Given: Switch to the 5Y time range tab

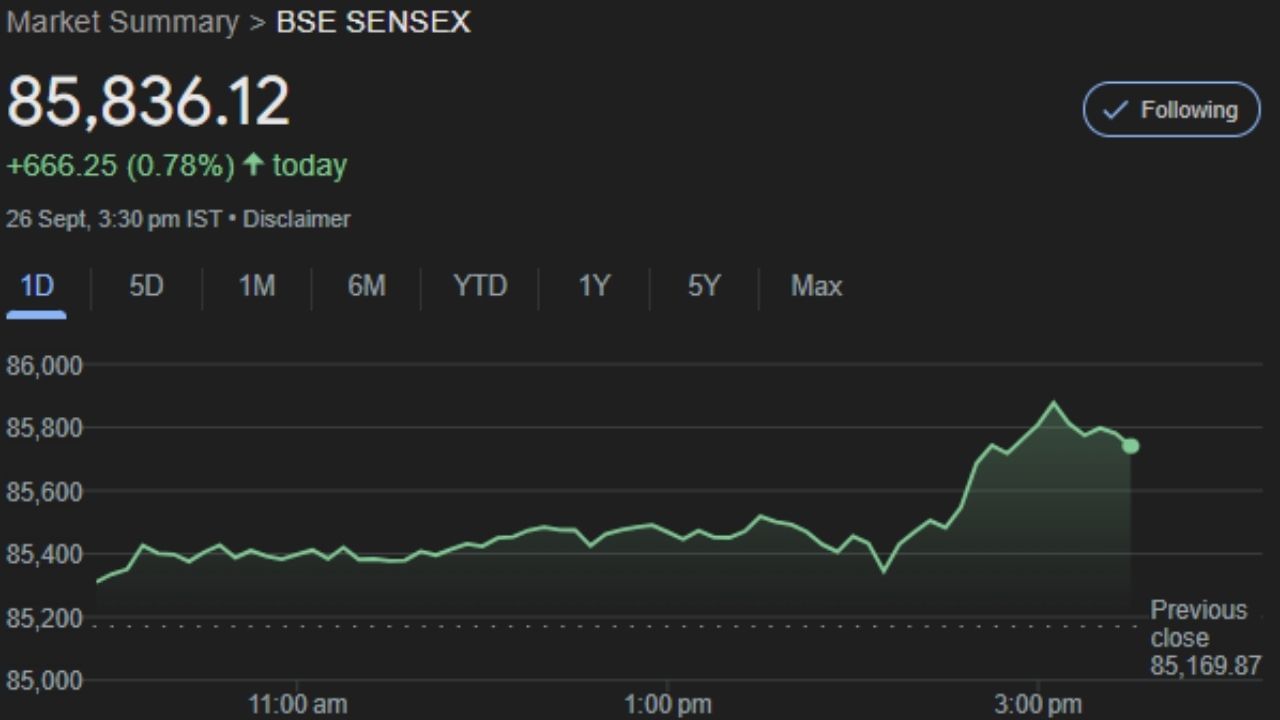Looking at the screenshot, I should tap(703, 287).
